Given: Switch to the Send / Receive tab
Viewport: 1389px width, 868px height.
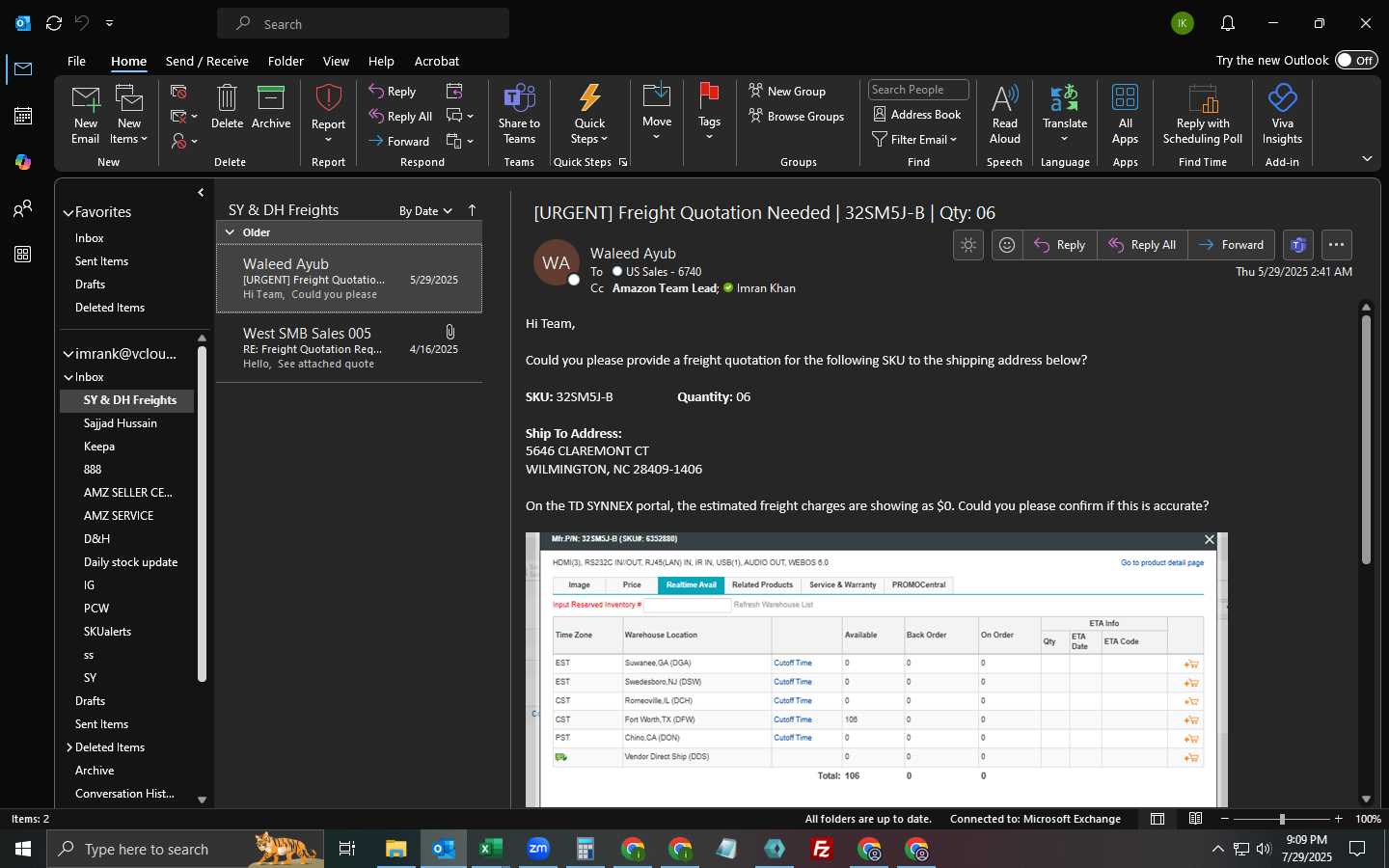Looking at the screenshot, I should point(207,61).
